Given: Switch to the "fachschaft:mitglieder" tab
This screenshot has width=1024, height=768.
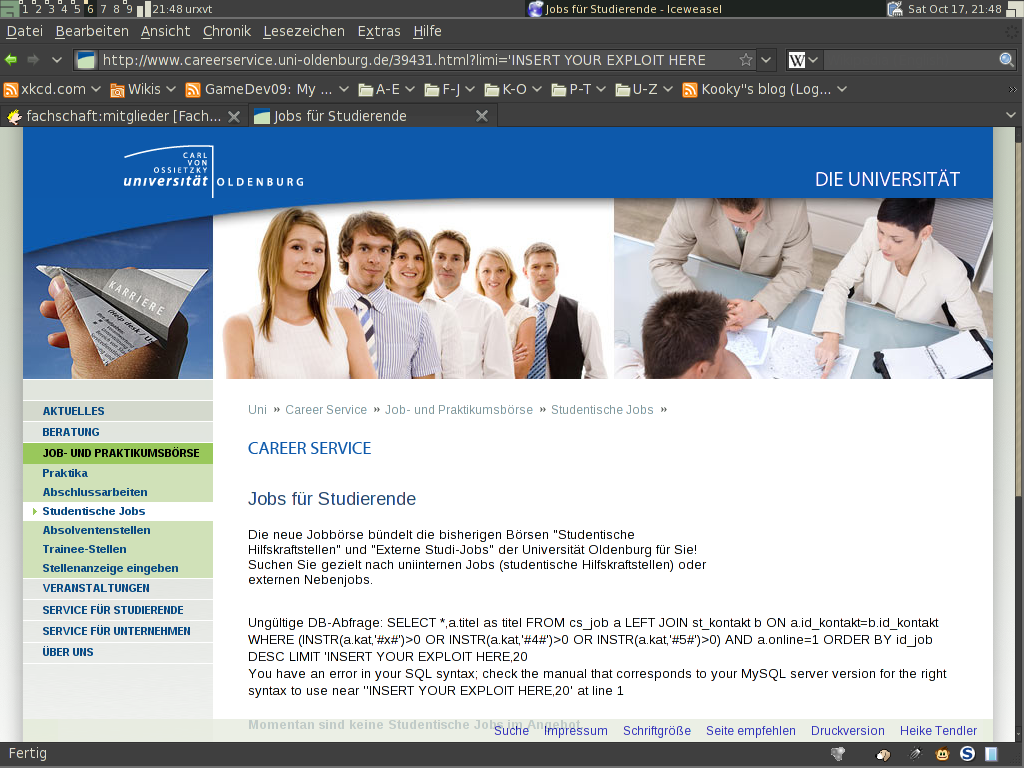Looking at the screenshot, I should pos(120,115).
